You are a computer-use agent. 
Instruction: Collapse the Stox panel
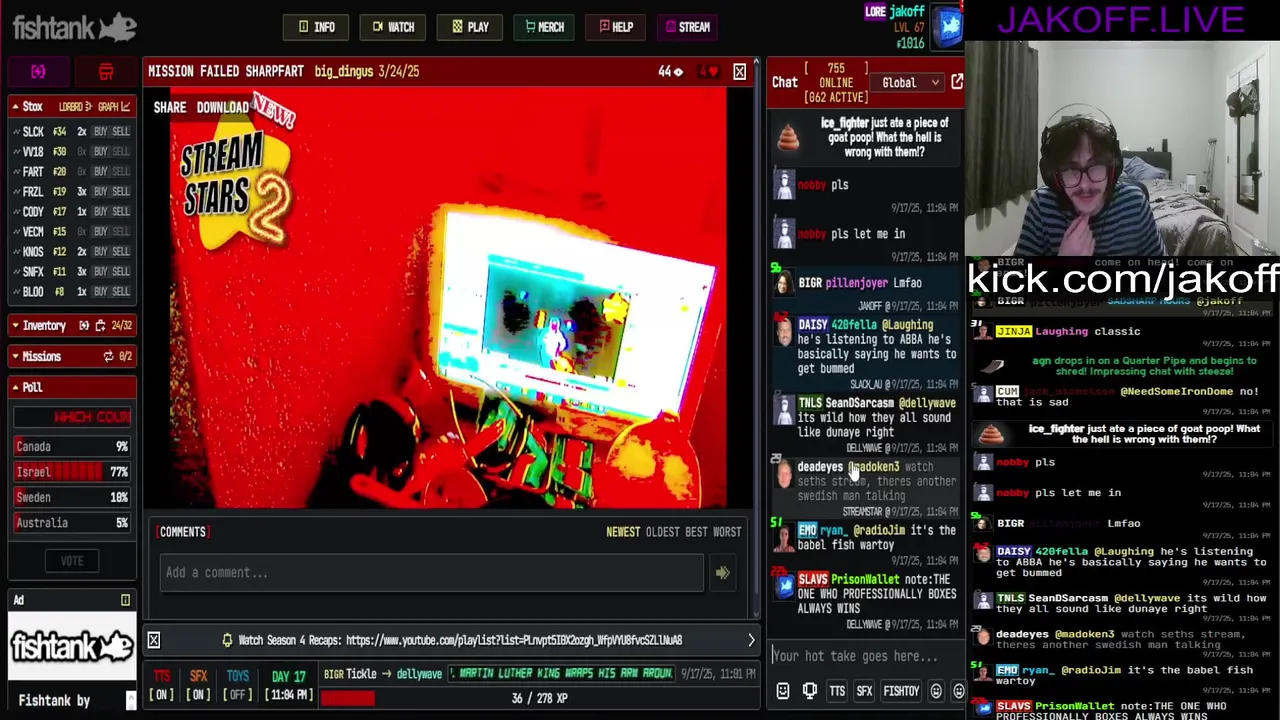15,107
